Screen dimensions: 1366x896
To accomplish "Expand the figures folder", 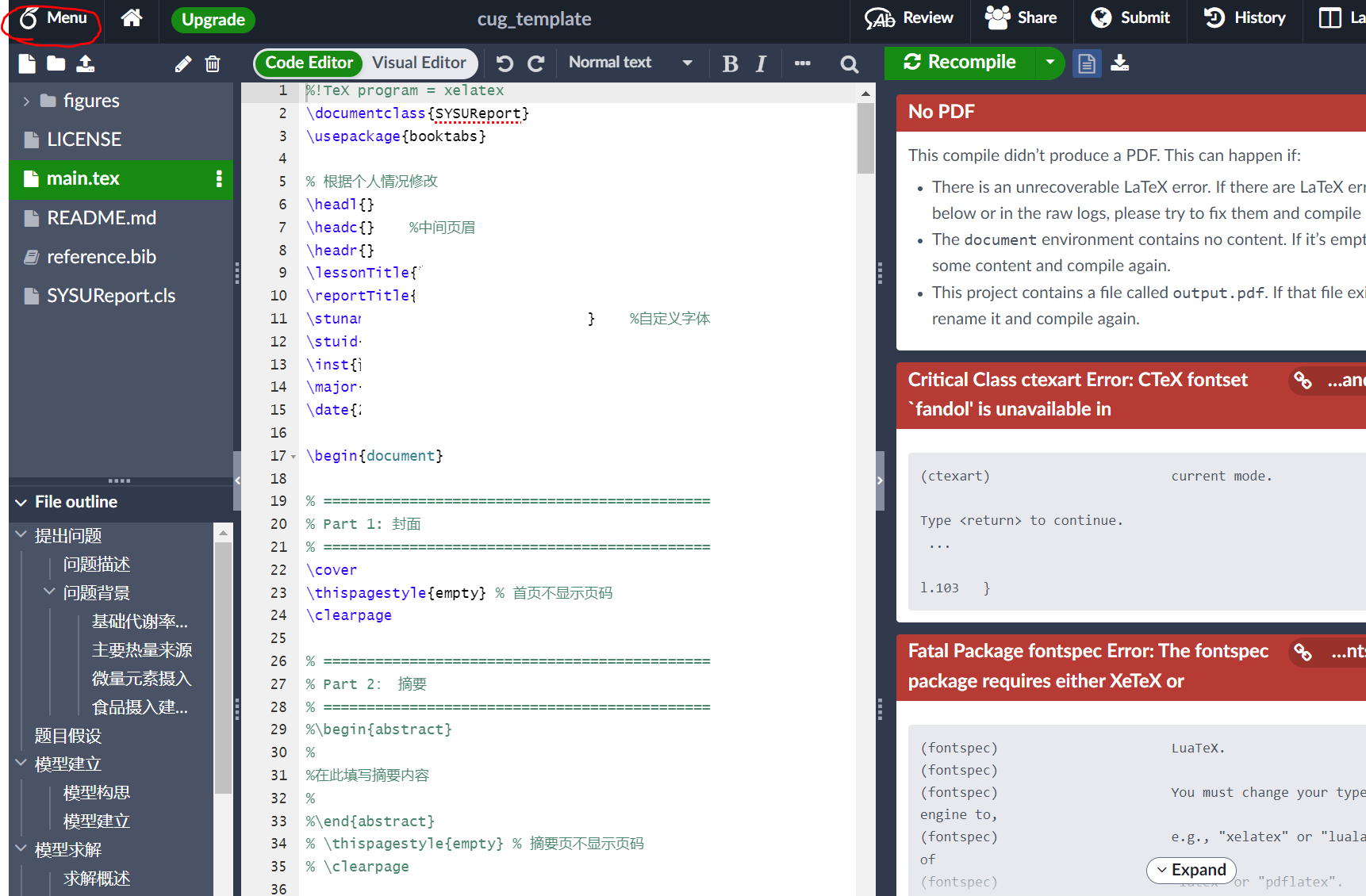I will (26, 101).
